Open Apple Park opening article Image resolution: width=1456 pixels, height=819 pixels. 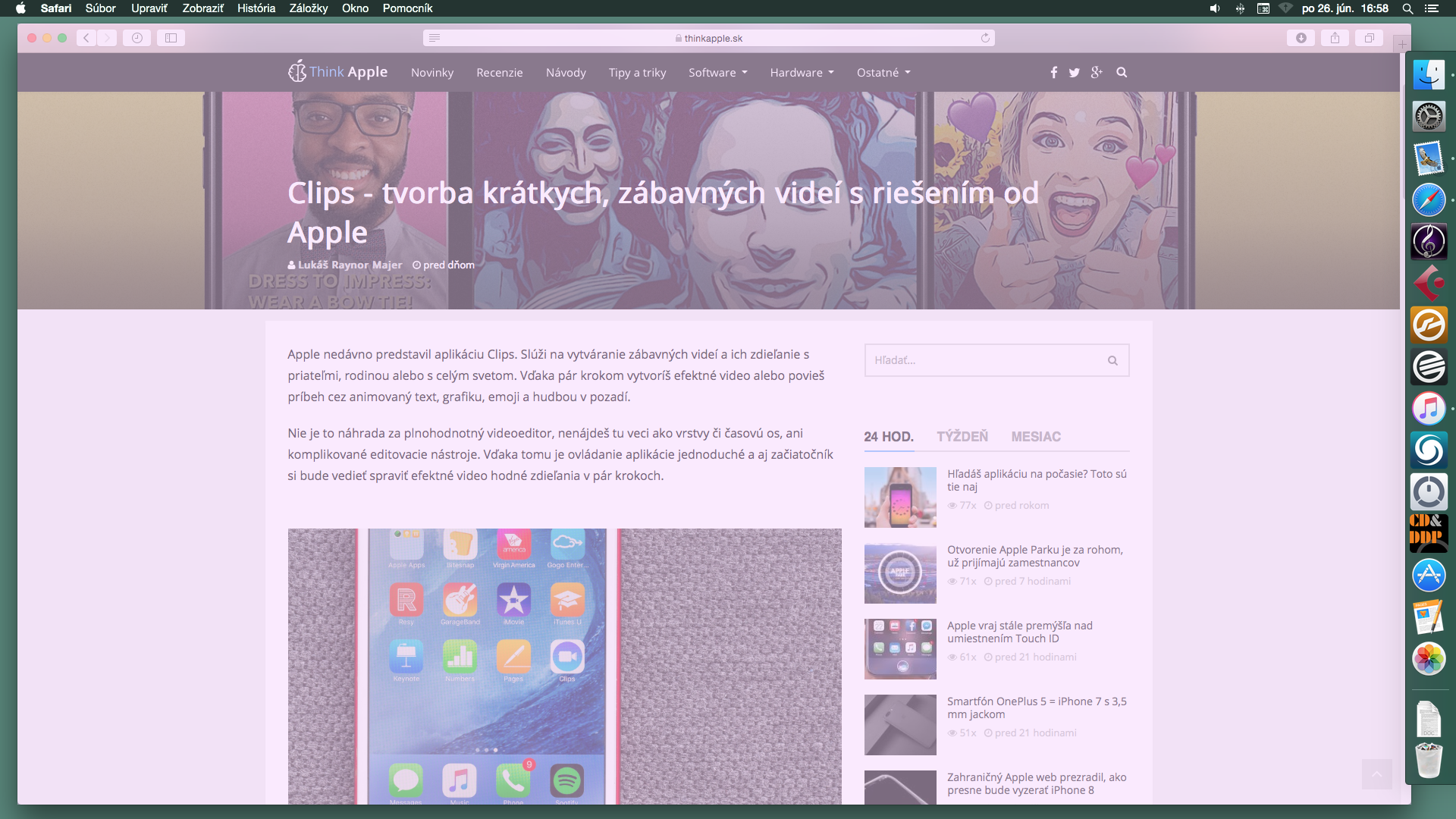pos(1035,557)
